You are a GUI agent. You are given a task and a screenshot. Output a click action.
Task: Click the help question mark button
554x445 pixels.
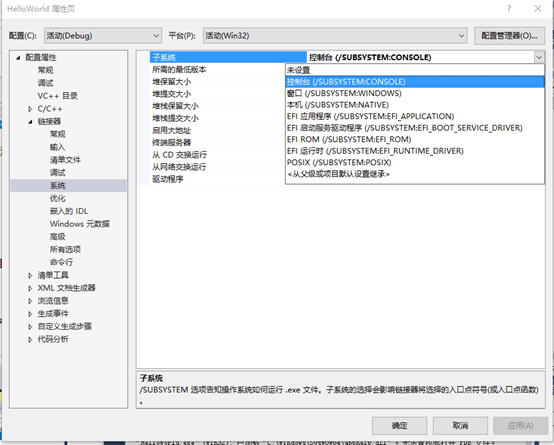click(509, 8)
